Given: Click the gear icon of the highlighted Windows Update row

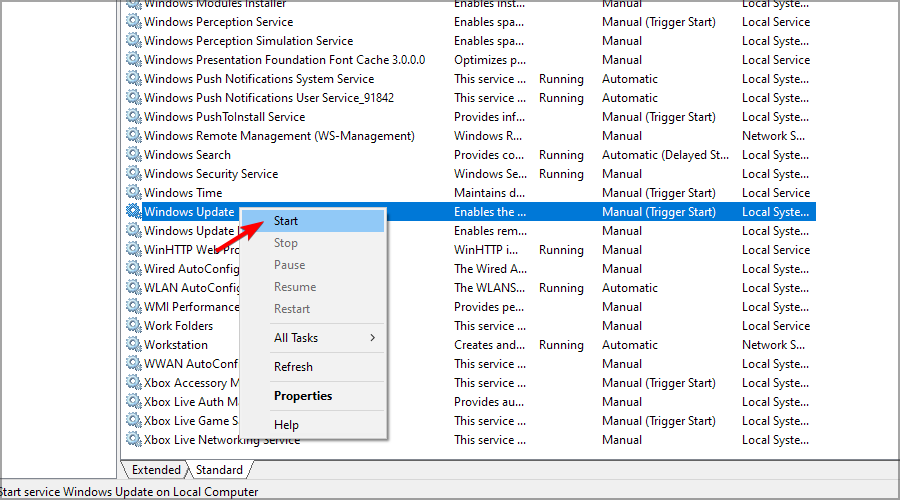Looking at the screenshot, I should point(134,211).
